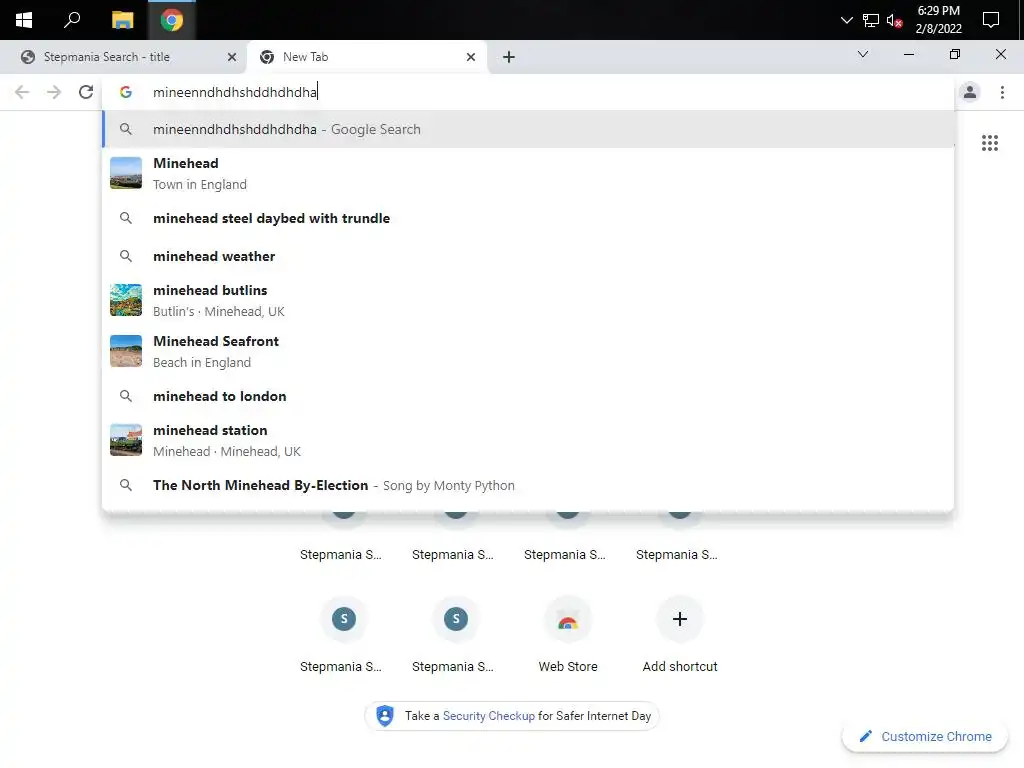The height and width of the screenshot is (768, 1024).
Task: Close the New Tab tab
Action: (471, 57)
